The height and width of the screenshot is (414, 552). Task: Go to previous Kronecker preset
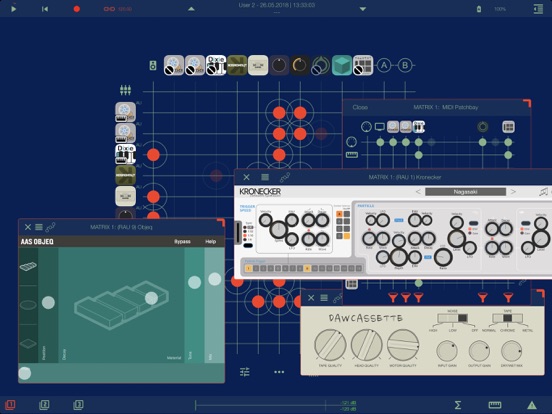[x=418, y=192]
